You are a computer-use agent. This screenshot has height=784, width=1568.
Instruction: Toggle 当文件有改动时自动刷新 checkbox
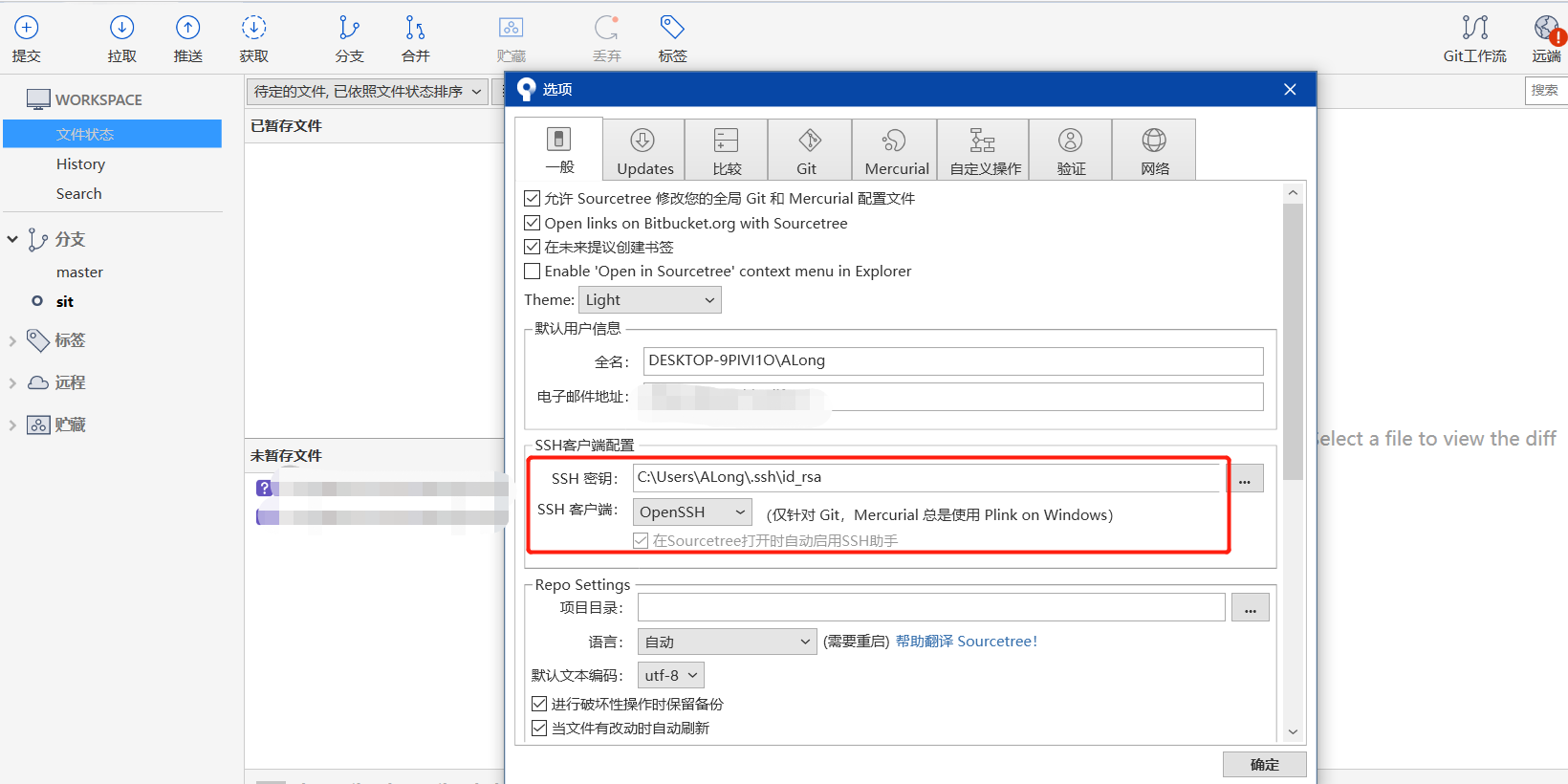coord(539,729)
